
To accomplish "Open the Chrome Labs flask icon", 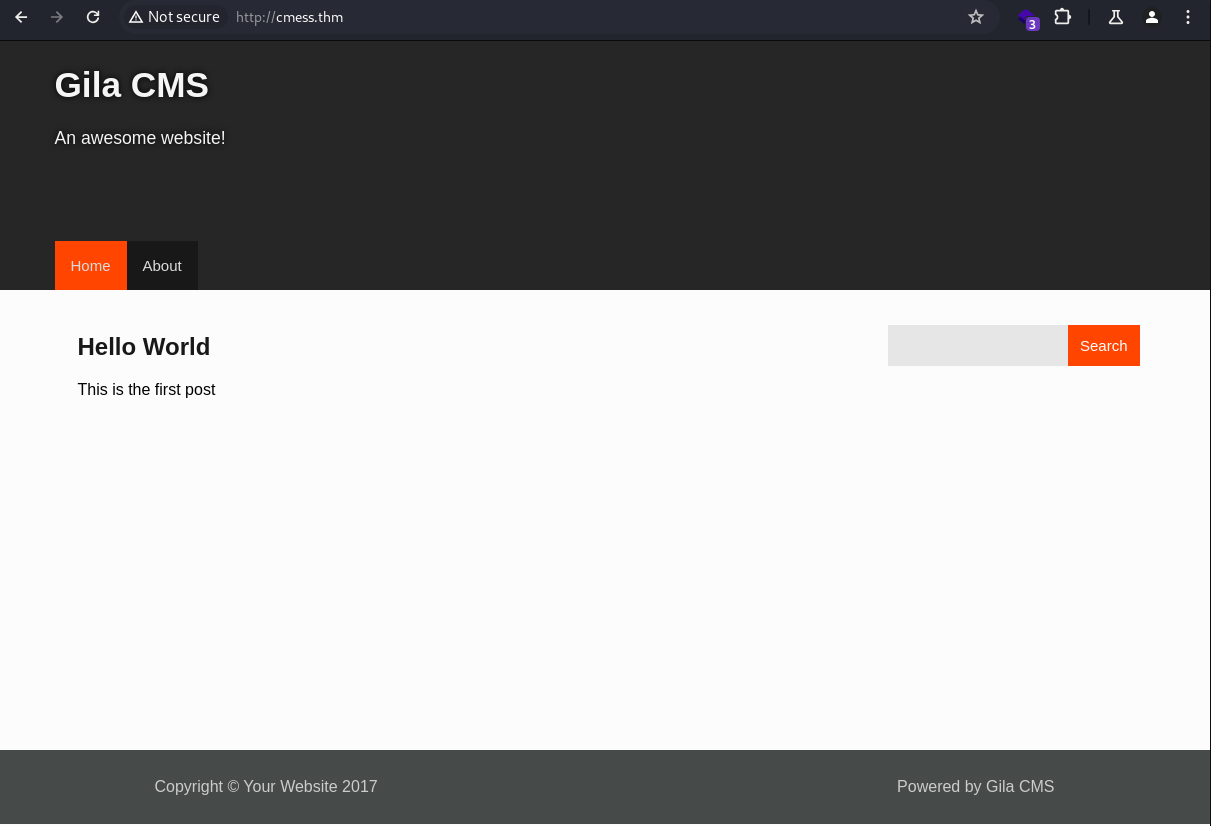I will 1116,17.
